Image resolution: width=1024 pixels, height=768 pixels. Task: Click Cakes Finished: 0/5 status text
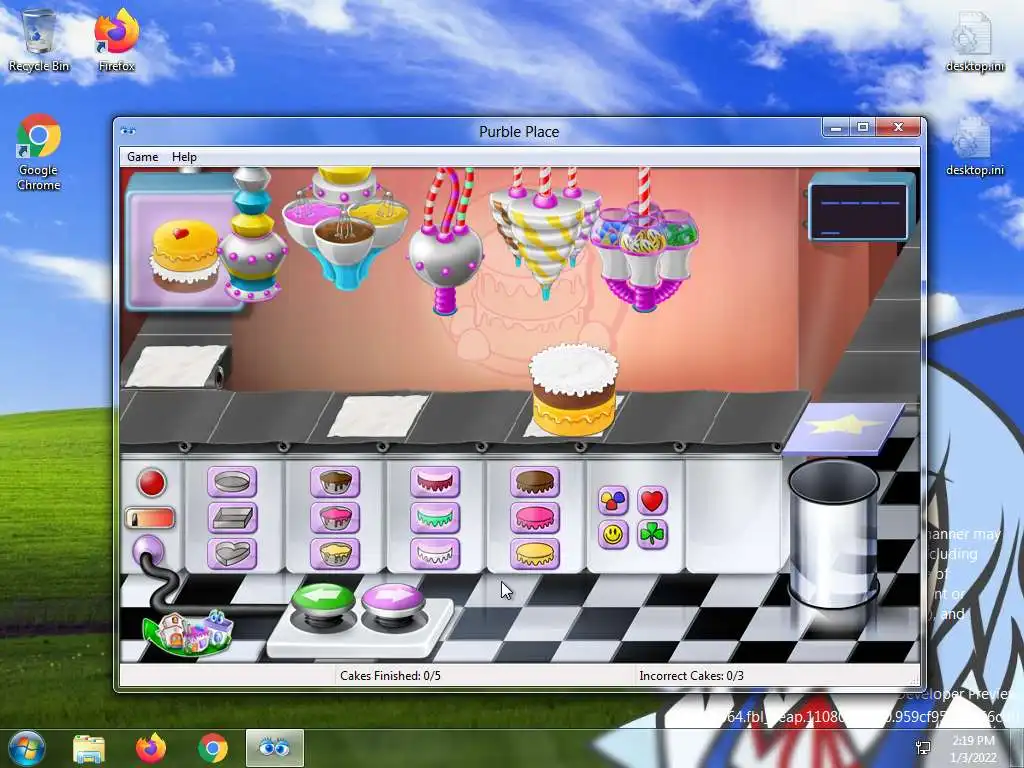coord(390,675)
